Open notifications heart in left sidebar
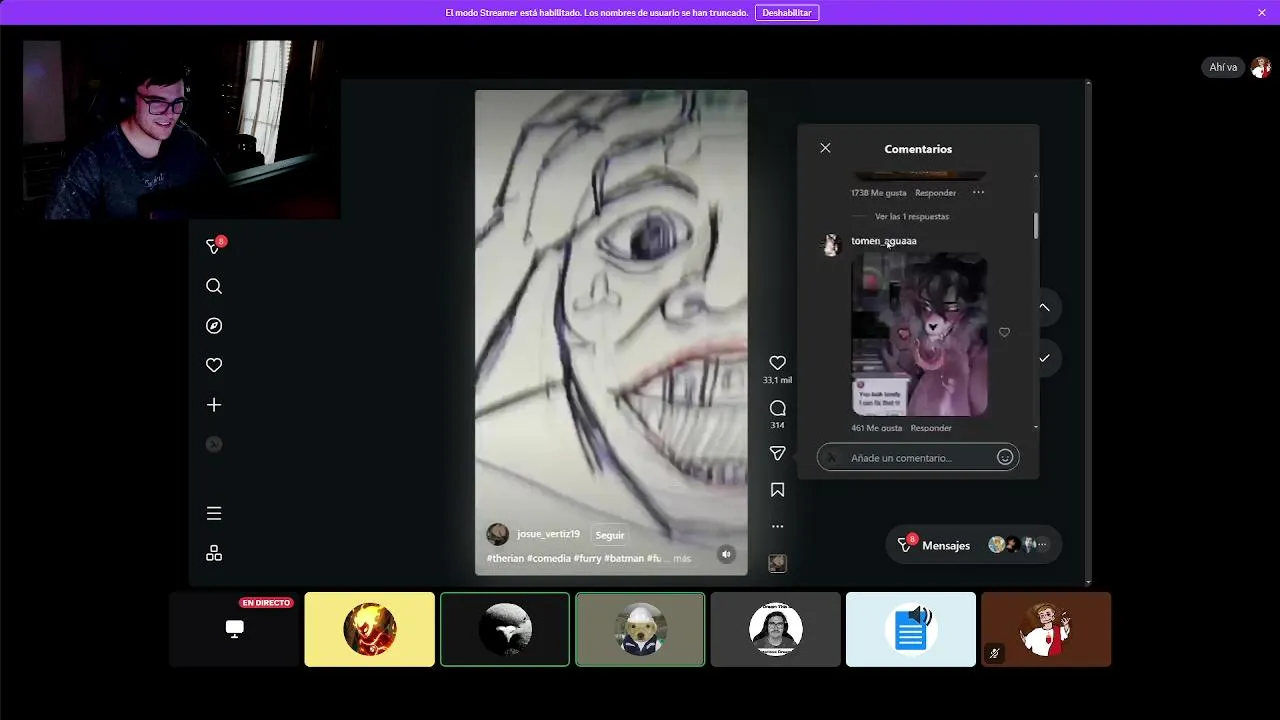The image size is (1280, 720). 214,365
